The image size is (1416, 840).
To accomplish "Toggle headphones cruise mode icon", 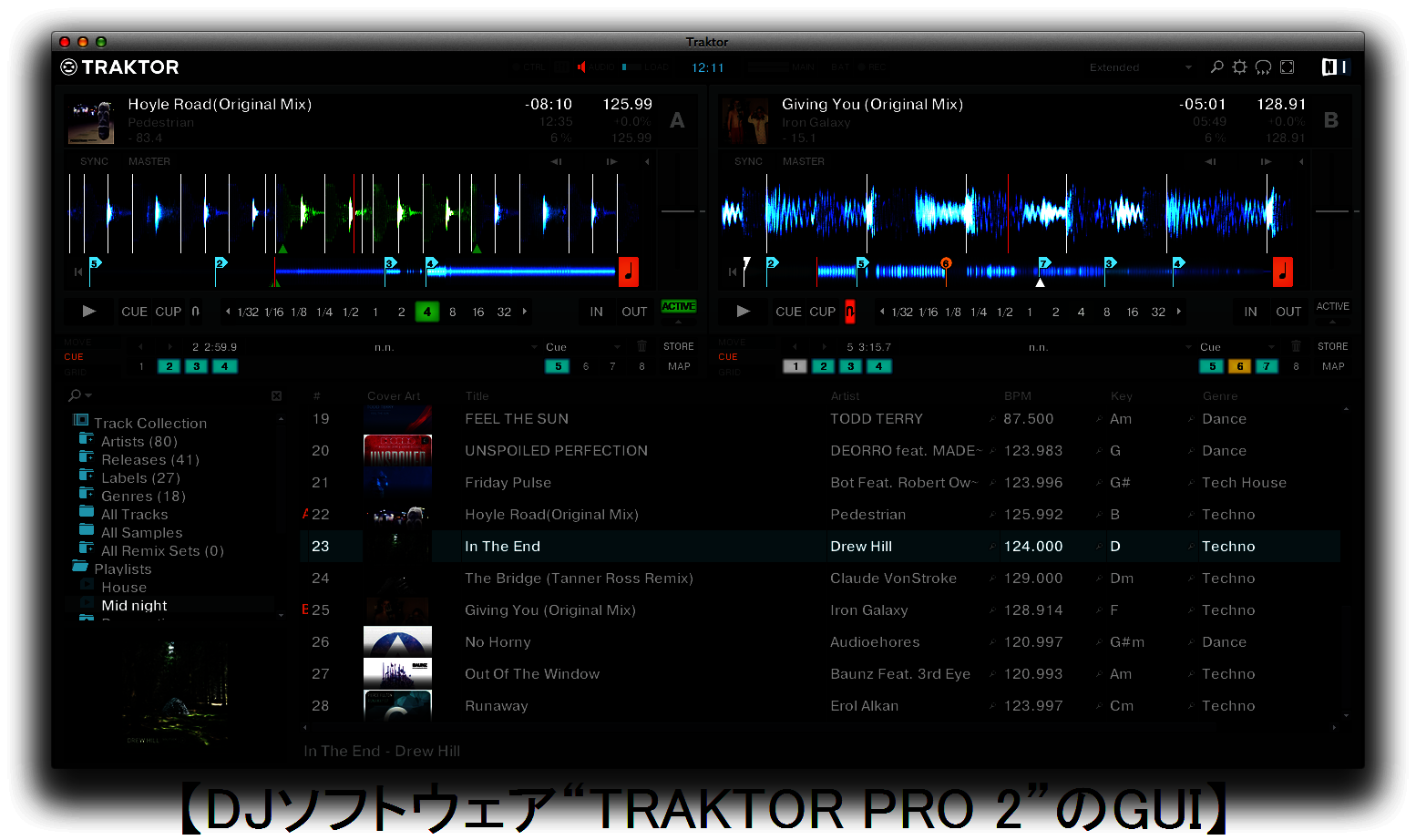I will [1263, 67].
